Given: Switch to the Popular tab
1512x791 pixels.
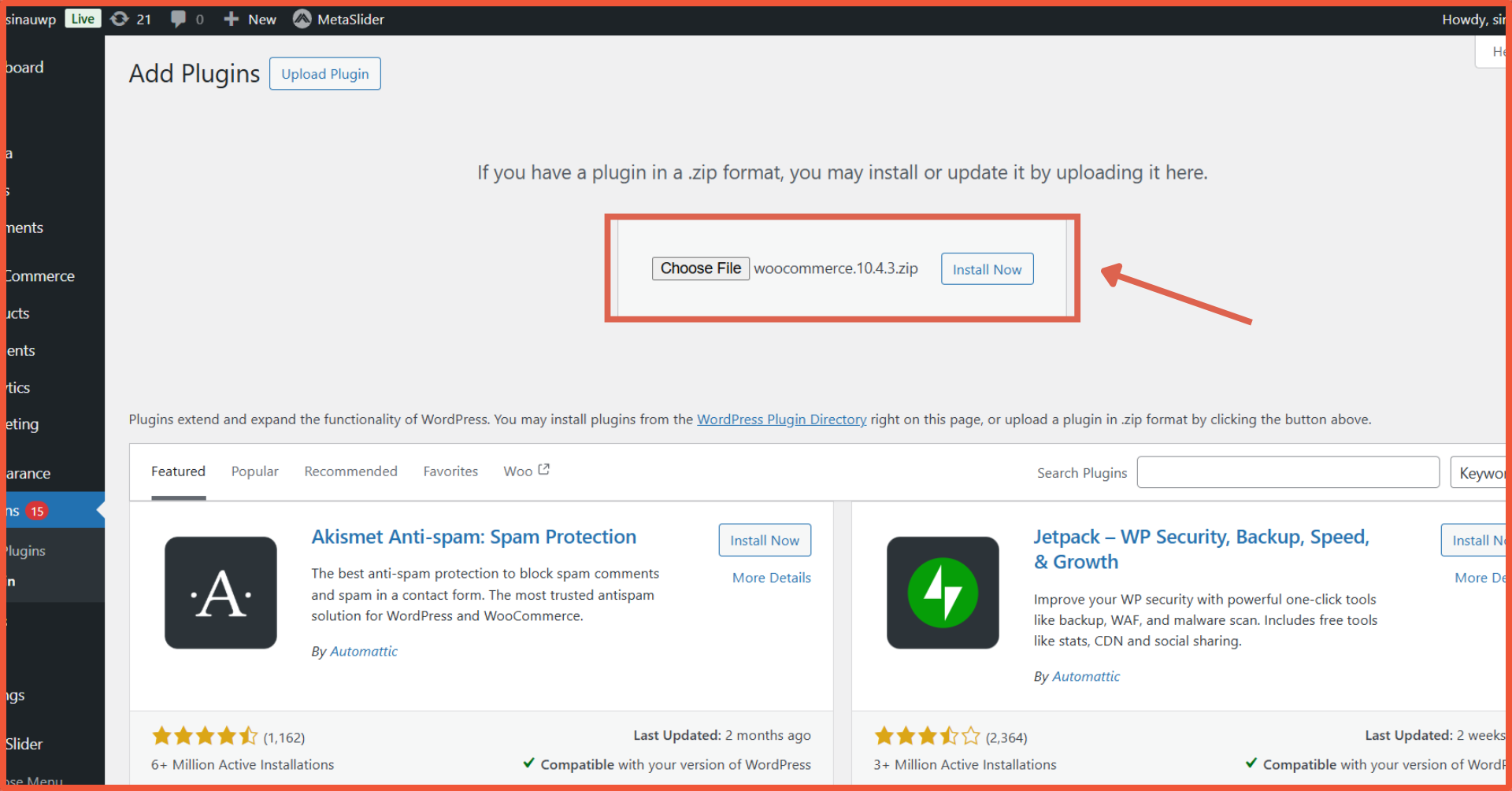Looking at the screenshot, I should [x=255, y=471].
